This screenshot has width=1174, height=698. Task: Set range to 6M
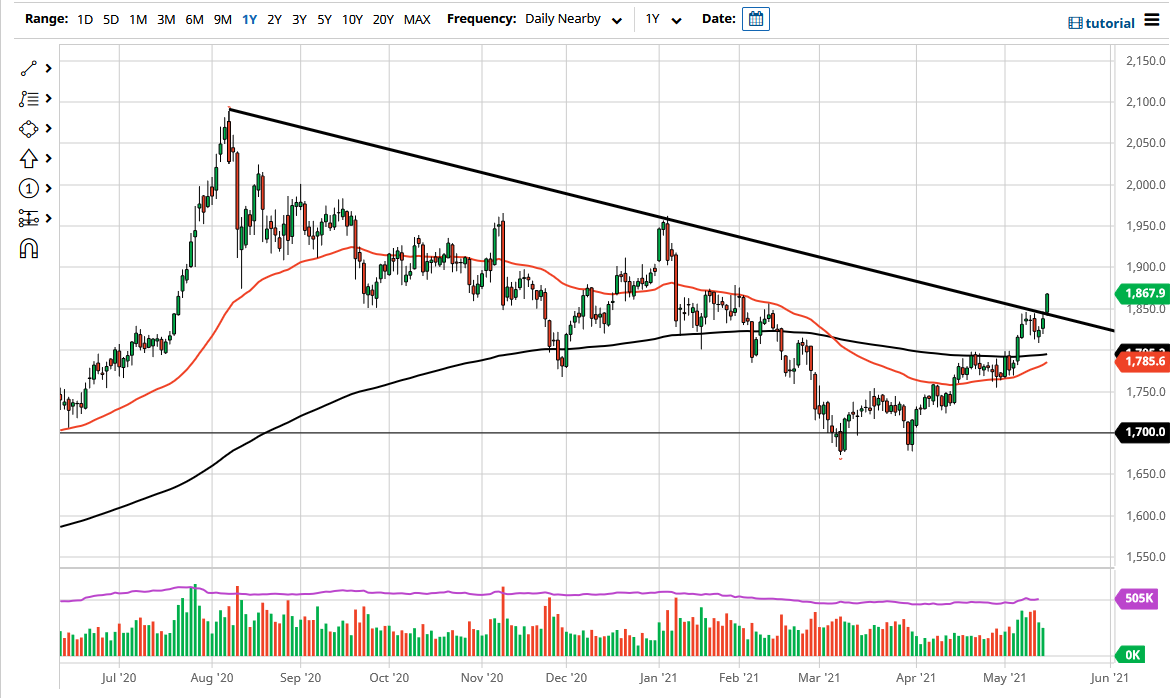click(x=195, y=19)
